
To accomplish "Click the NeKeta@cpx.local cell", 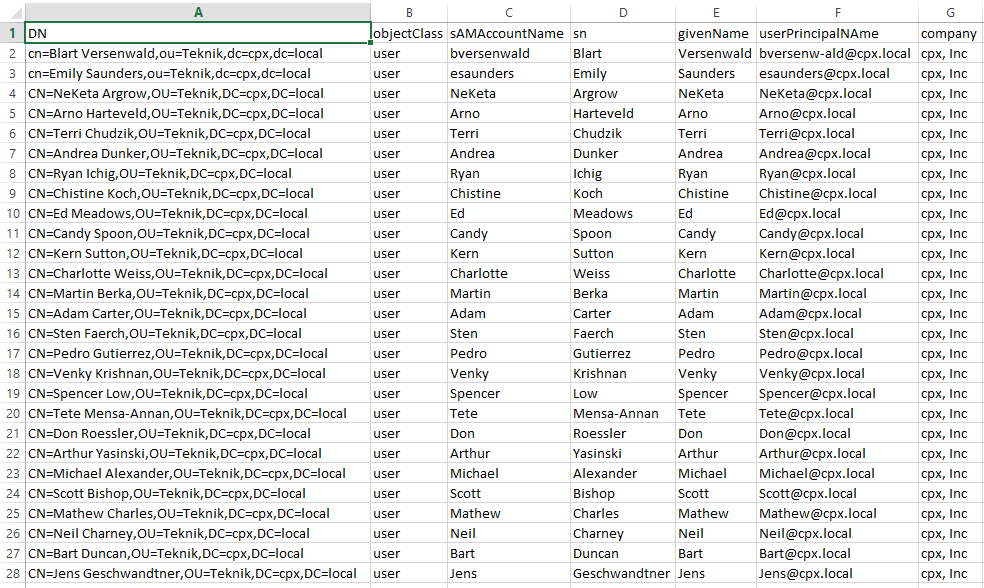I will [837, 94].
